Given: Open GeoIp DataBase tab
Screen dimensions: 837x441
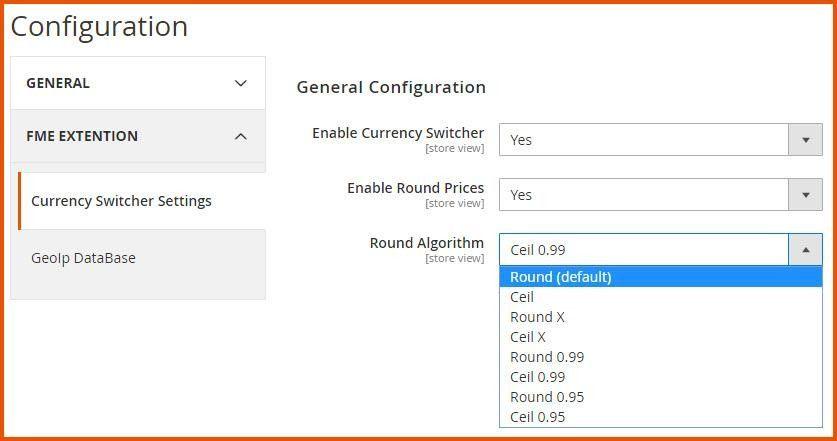Looking at the screenshot, I should 83,258.
